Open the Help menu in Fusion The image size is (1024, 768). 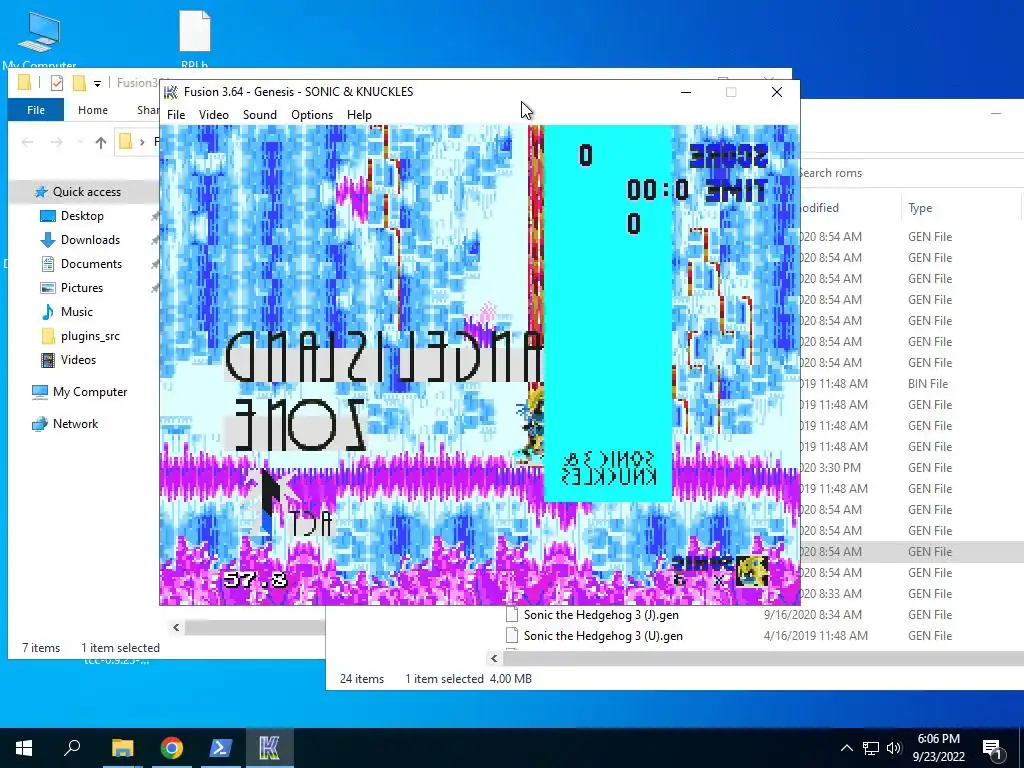pyautogui.click(x=359, y=114)
